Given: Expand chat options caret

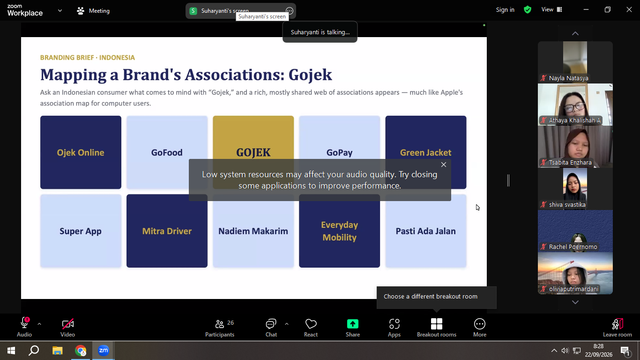Looking at the screenshot, I should 287,324.
